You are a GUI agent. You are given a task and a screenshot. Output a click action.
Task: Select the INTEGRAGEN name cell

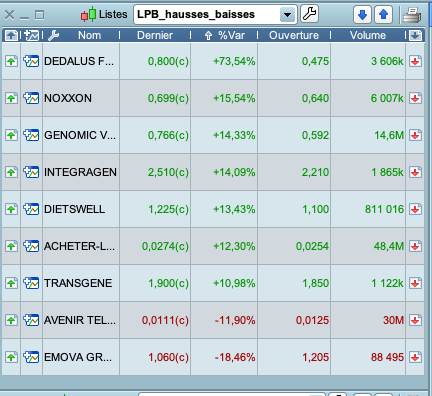(80, 172)
